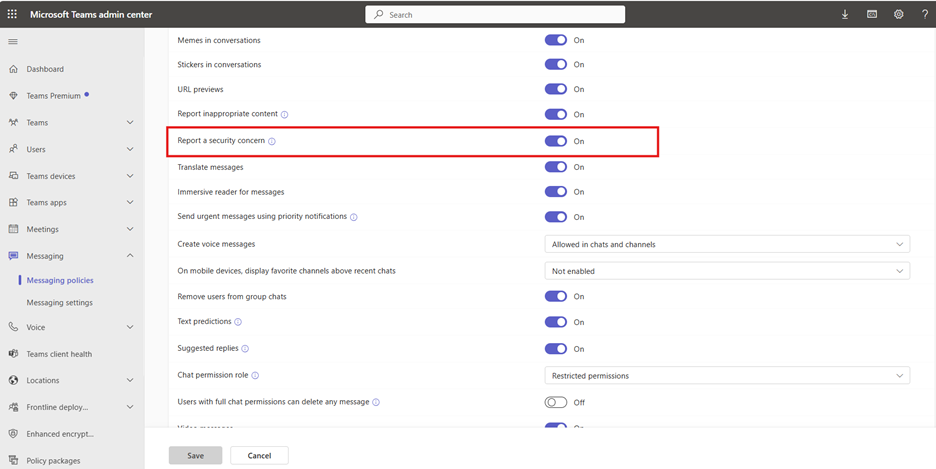Expand the Teams devices chevron
The image size is (936, 469).
130,176
